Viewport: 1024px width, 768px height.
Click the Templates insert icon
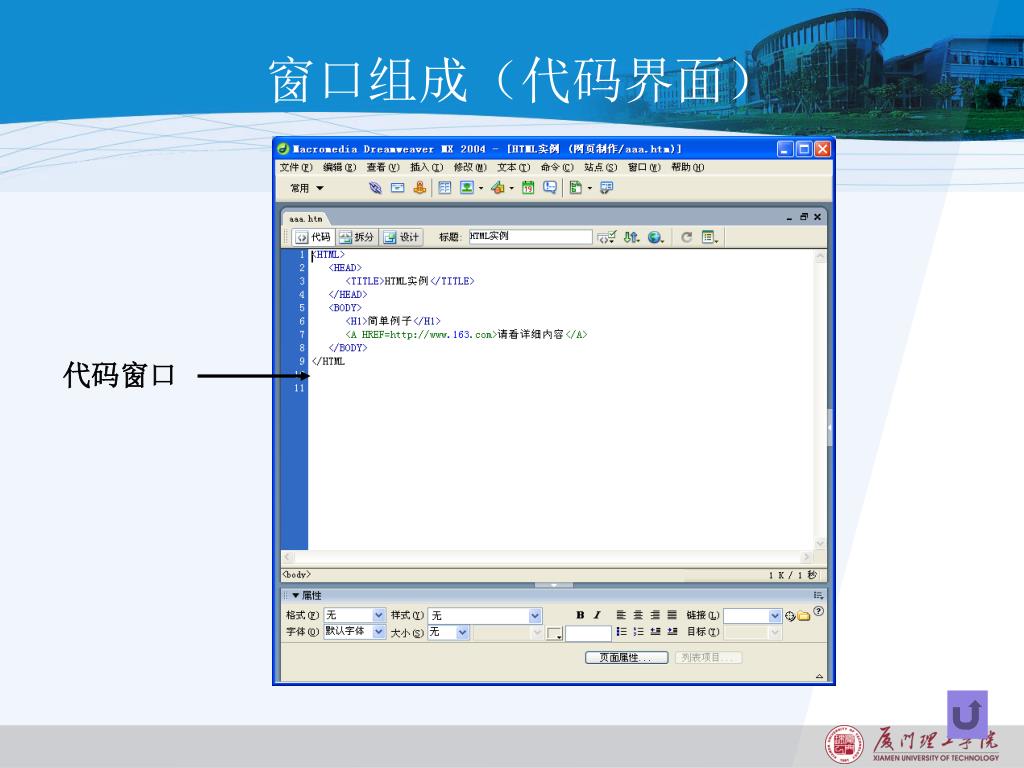[x=575, y=188]
